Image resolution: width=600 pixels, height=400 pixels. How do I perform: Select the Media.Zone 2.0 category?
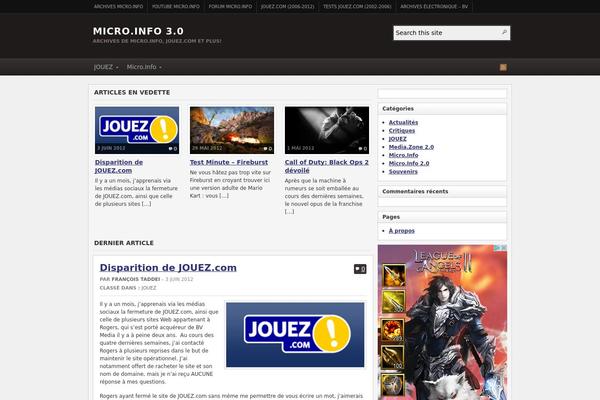click(x=411, y=147)
